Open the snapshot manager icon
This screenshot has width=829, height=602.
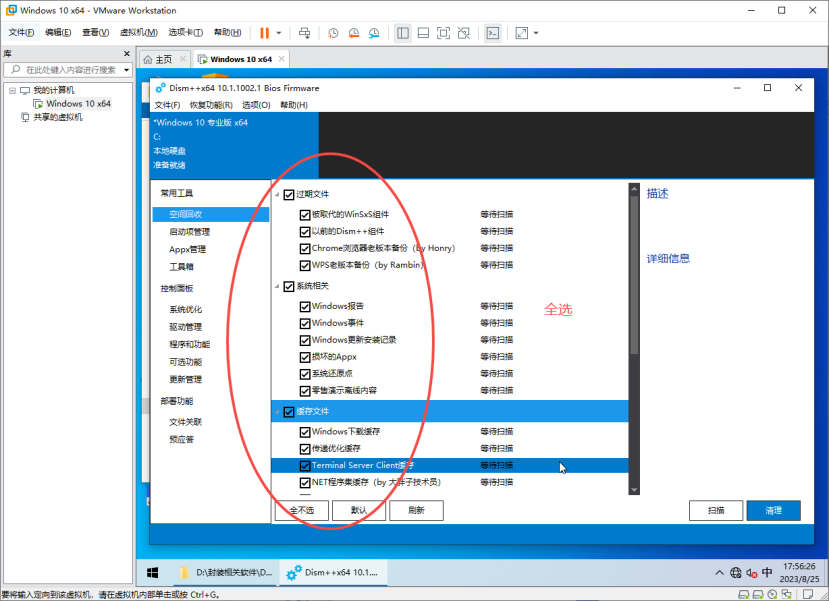(x=374, y=33)
